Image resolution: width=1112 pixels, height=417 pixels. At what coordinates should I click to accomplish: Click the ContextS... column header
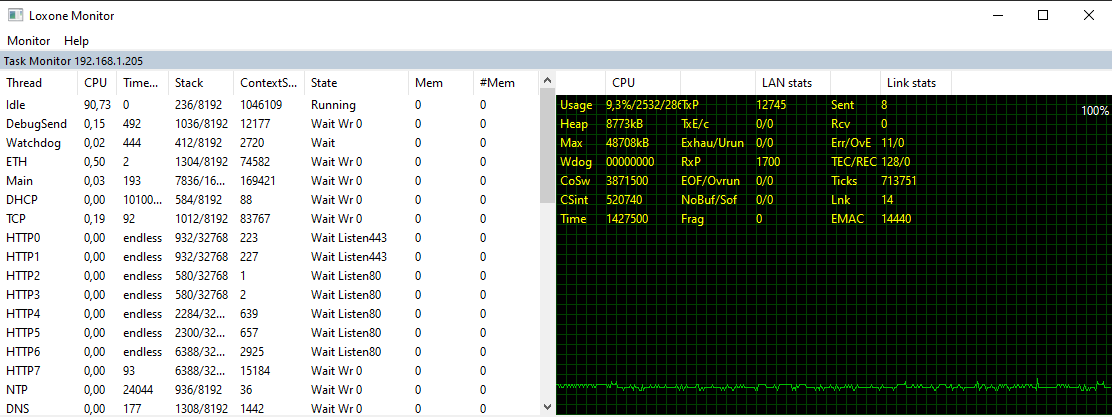(268, 83)
